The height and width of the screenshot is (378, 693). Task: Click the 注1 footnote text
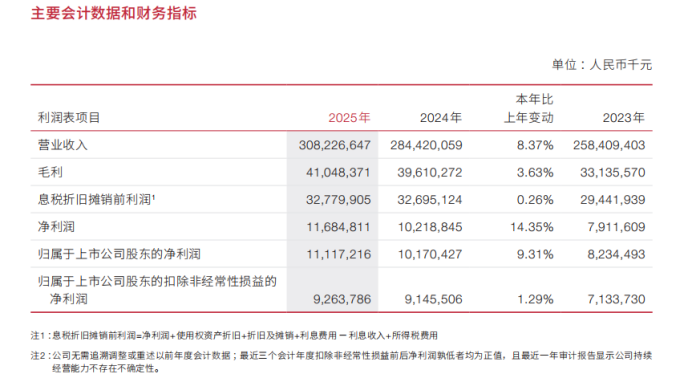(234, 336)
